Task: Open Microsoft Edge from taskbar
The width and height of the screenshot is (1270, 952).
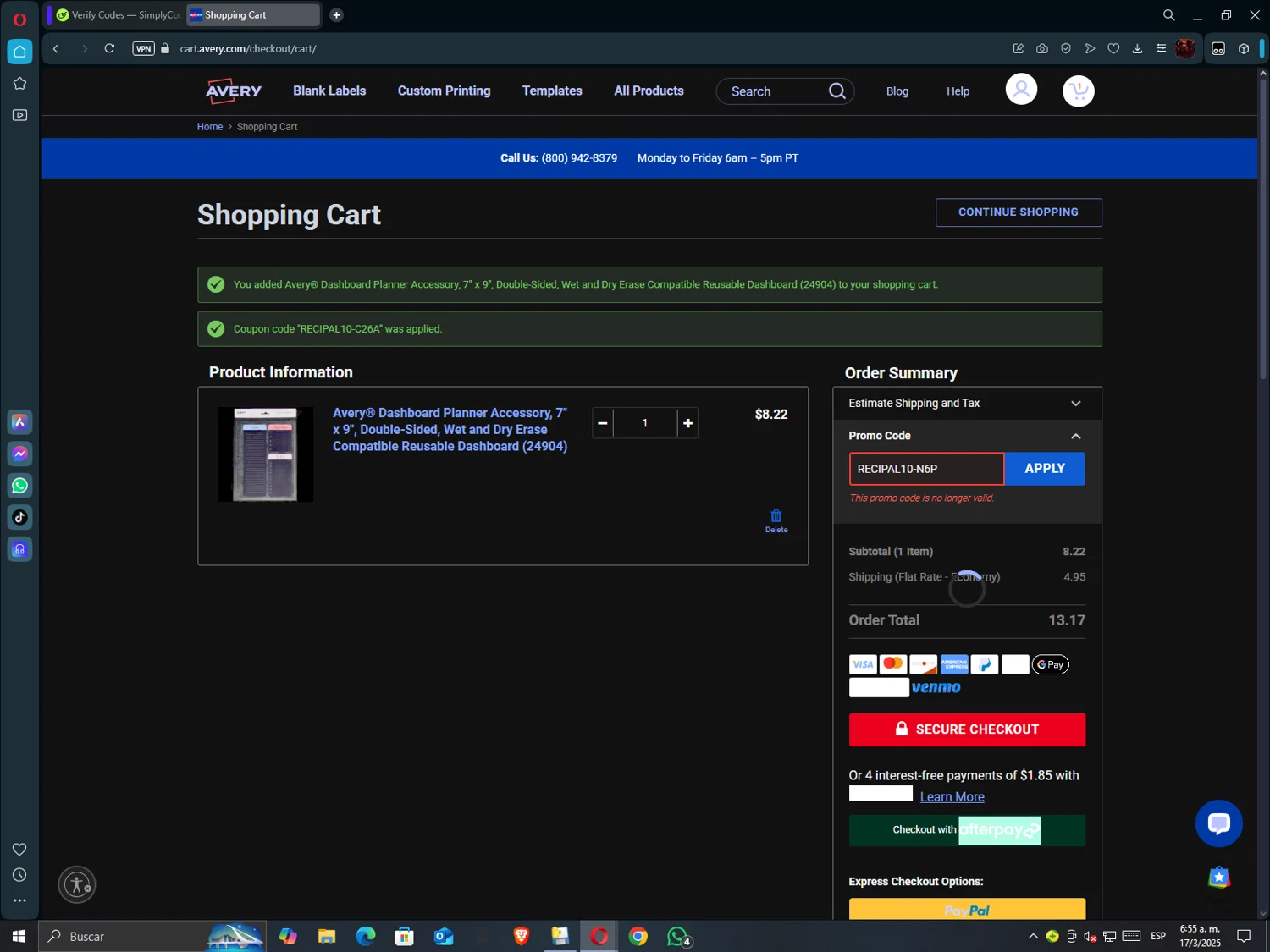Action: [x=366, y=936]
